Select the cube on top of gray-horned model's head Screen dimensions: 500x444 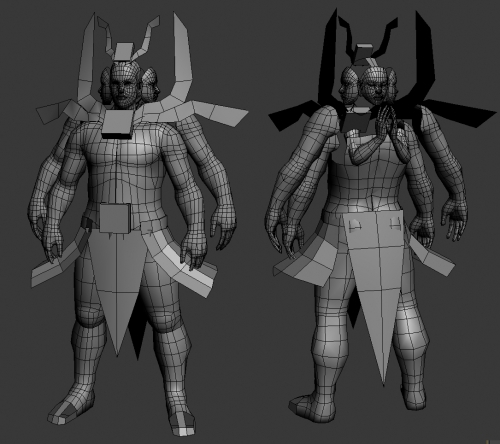[x=123, y=52]
